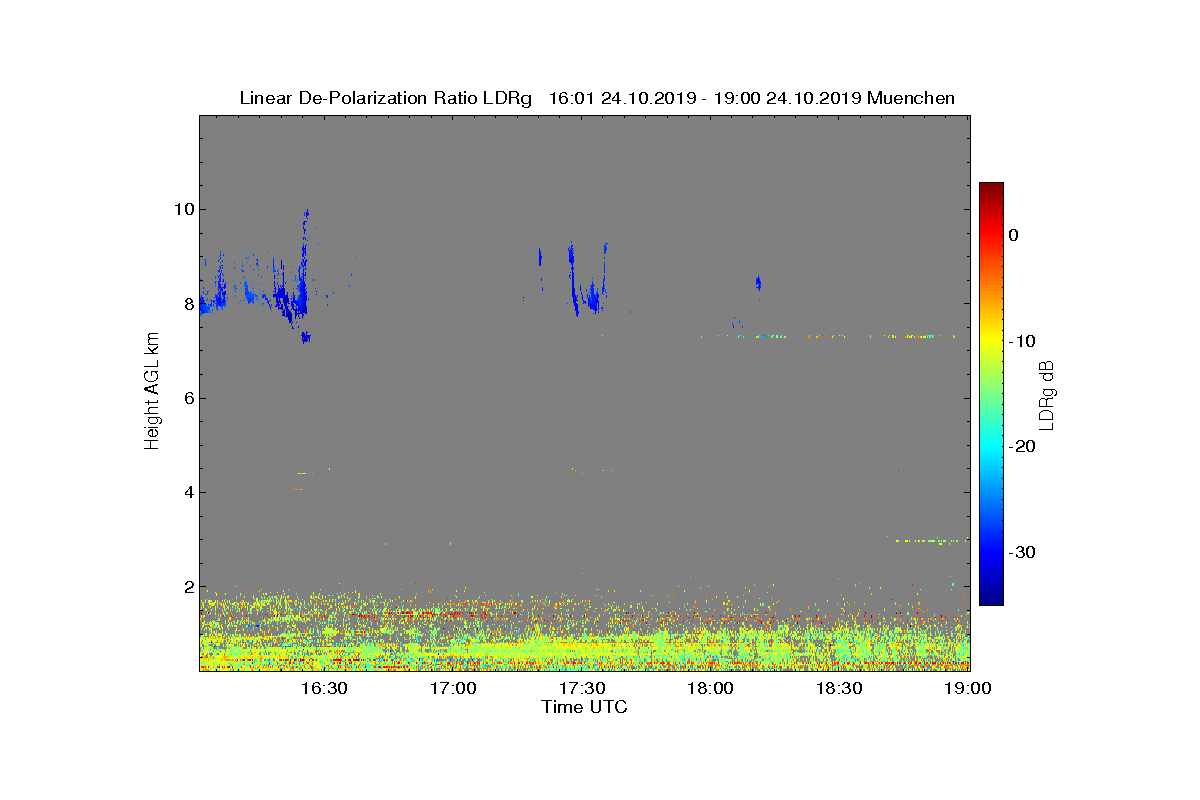Click the 18:00 time tick label
Viewport: 1200px width, 800px height.
pos(711,689)
